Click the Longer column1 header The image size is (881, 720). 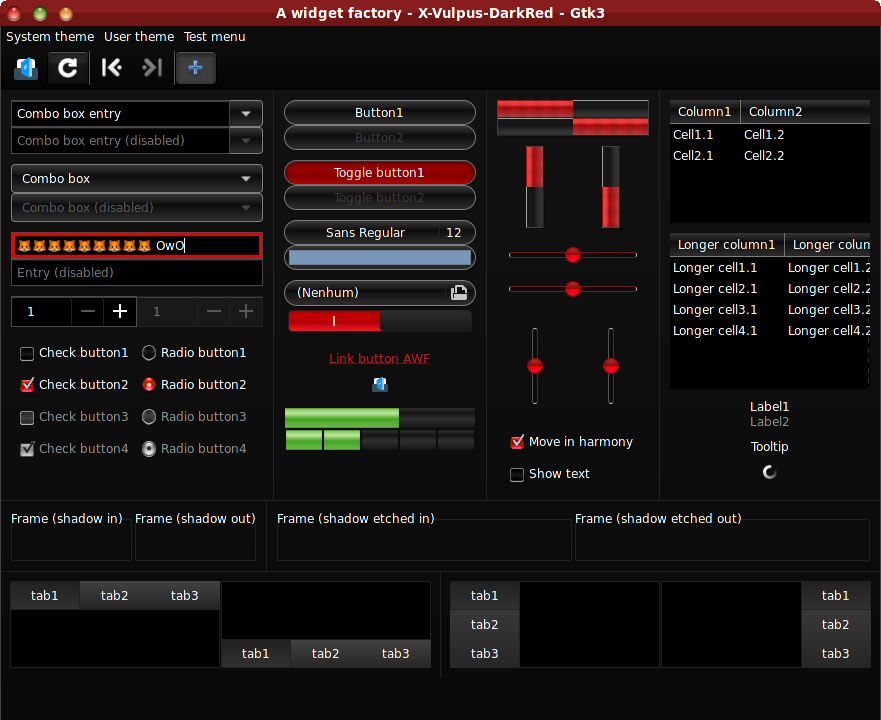[x=726, y=245]
